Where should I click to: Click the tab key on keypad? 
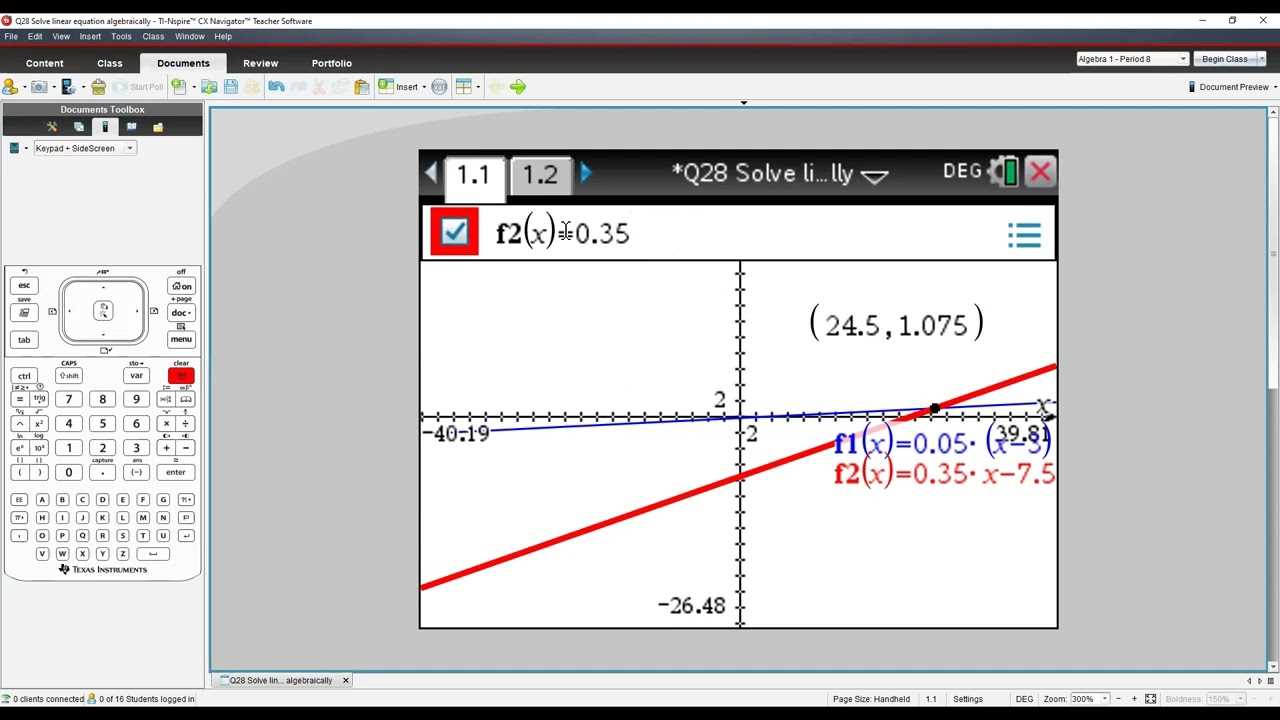(24, 339)
